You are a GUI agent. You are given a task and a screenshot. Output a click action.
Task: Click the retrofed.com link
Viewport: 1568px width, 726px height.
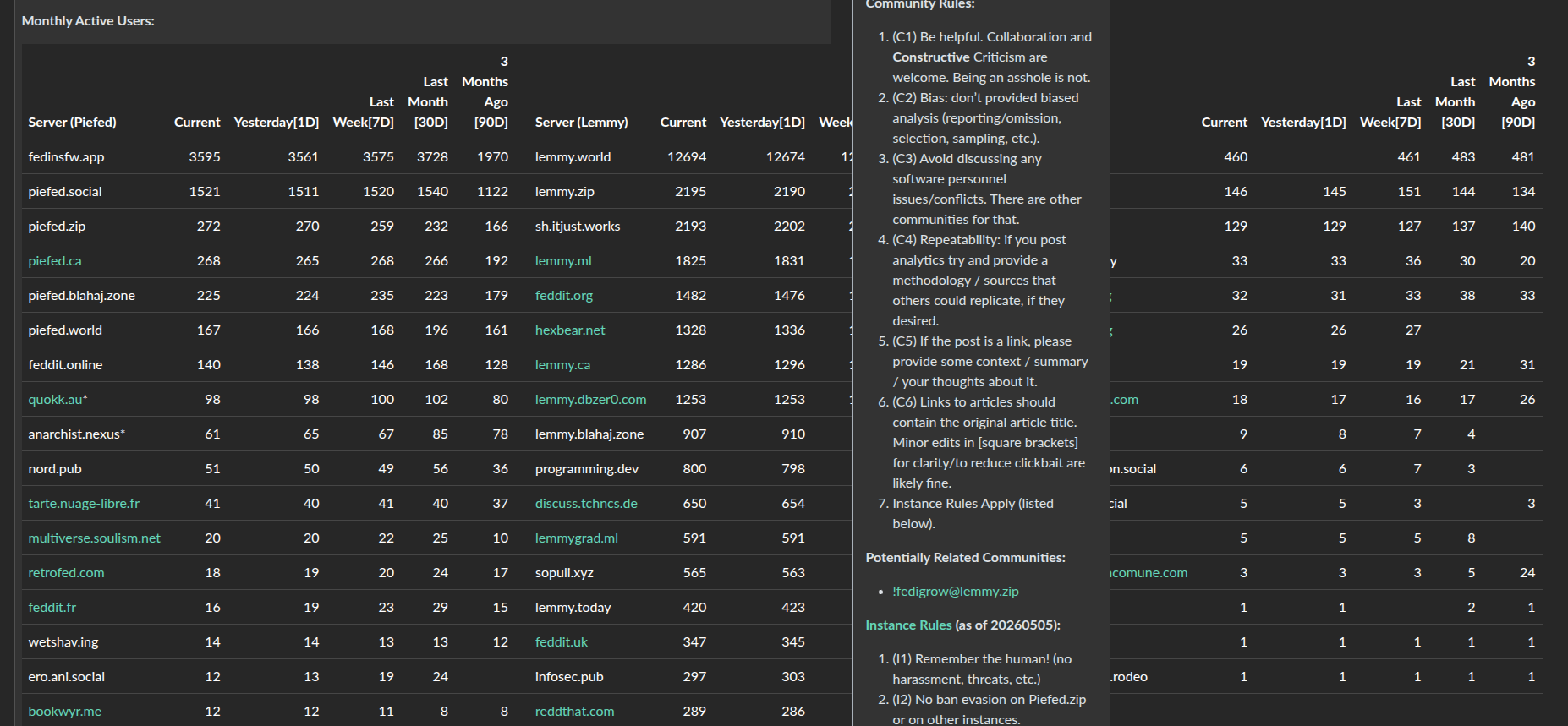click(x=66, y=573)
